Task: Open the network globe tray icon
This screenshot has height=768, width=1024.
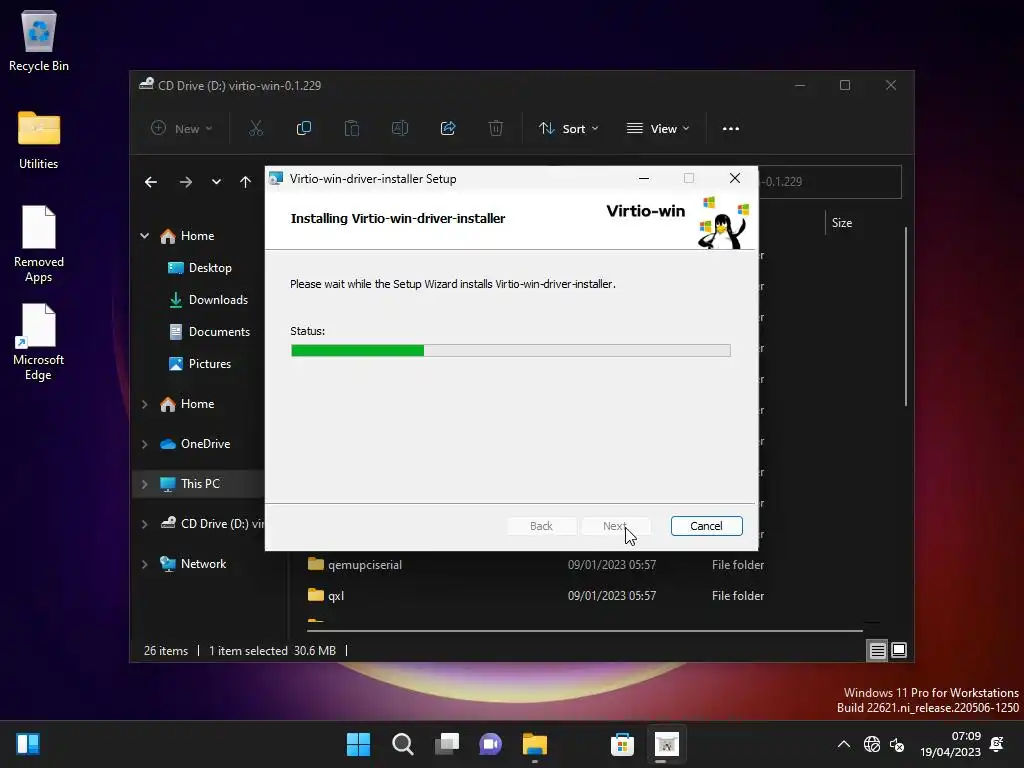Action: tap(872, 744)
